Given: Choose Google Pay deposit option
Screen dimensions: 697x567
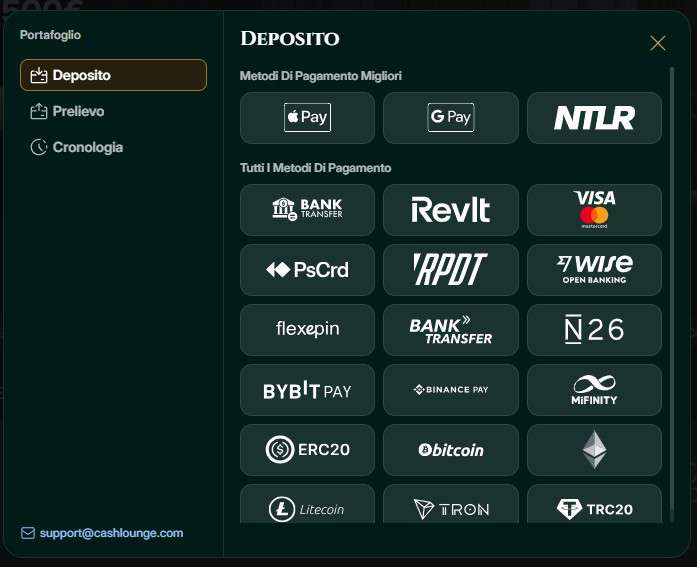Looking at the screenshot, I should pyautogui.click(x=451, y=118).
